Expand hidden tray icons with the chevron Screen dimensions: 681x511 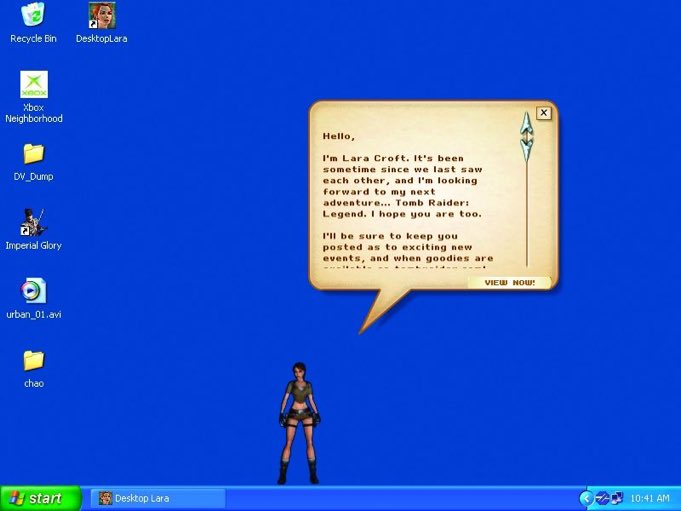586,498
